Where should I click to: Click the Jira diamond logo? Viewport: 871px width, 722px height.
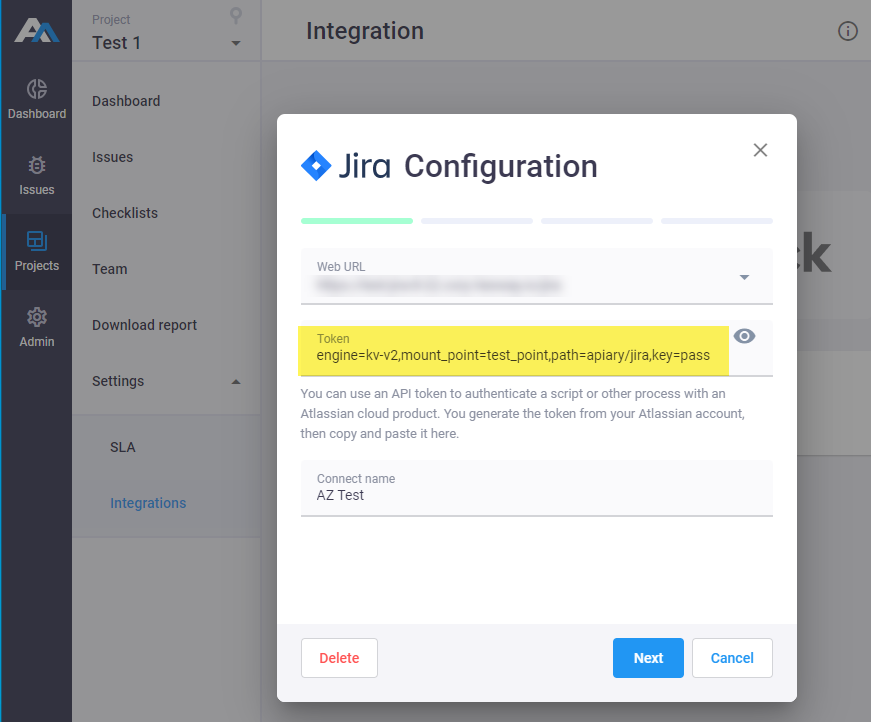point(316,166)
